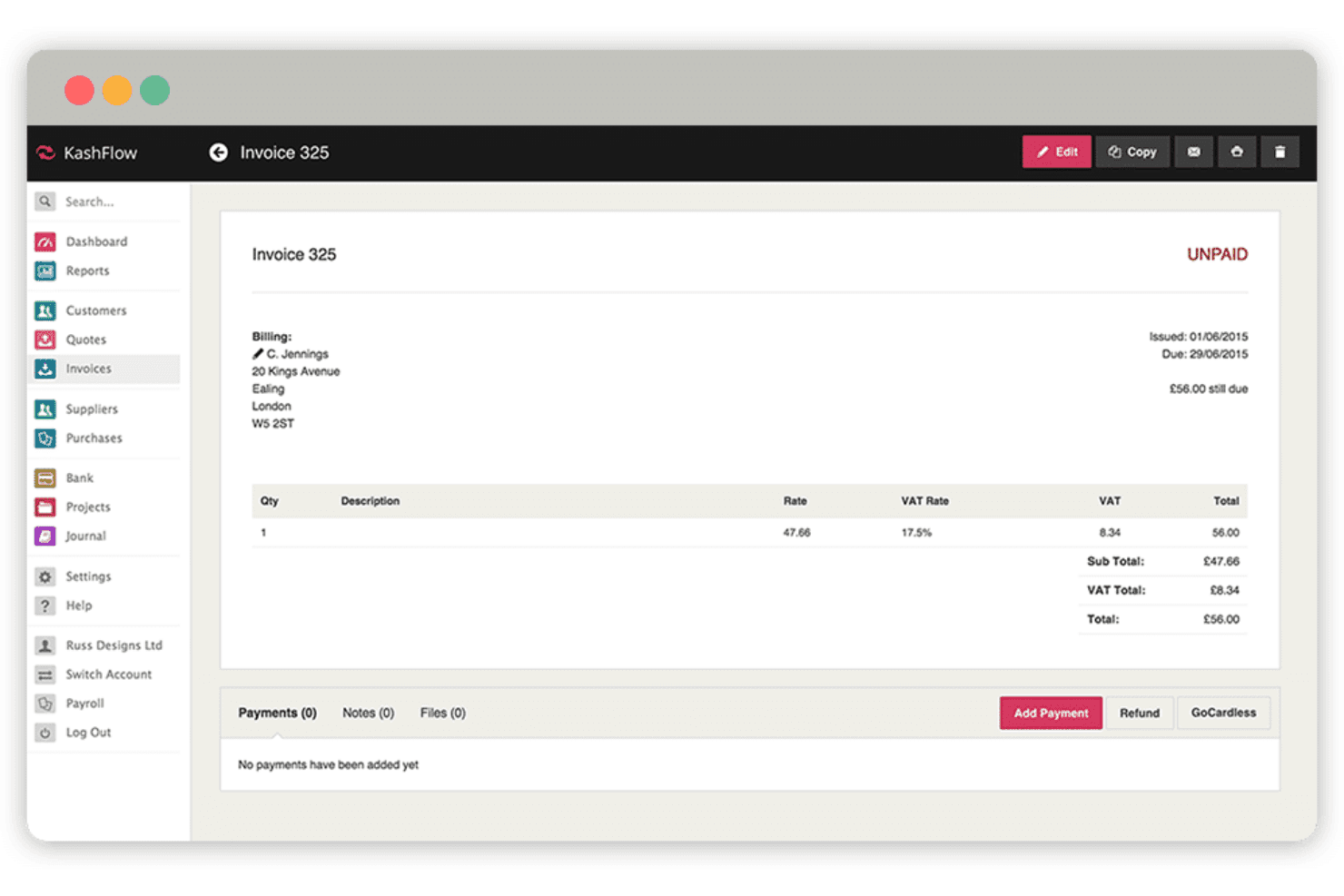Click the Switch Account link
Screen dimensions: 1344x896
[108, 674]
